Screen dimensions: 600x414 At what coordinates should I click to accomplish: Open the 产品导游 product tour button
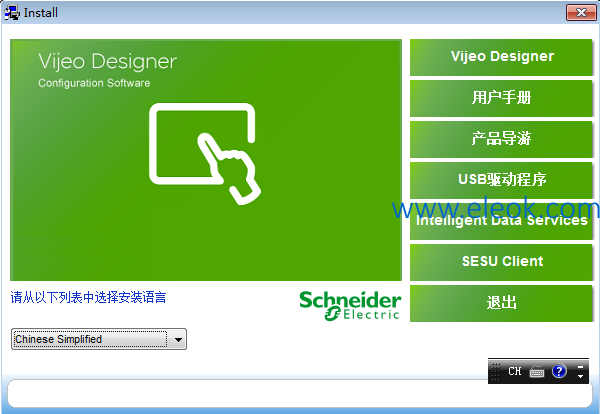click(501, 139)
